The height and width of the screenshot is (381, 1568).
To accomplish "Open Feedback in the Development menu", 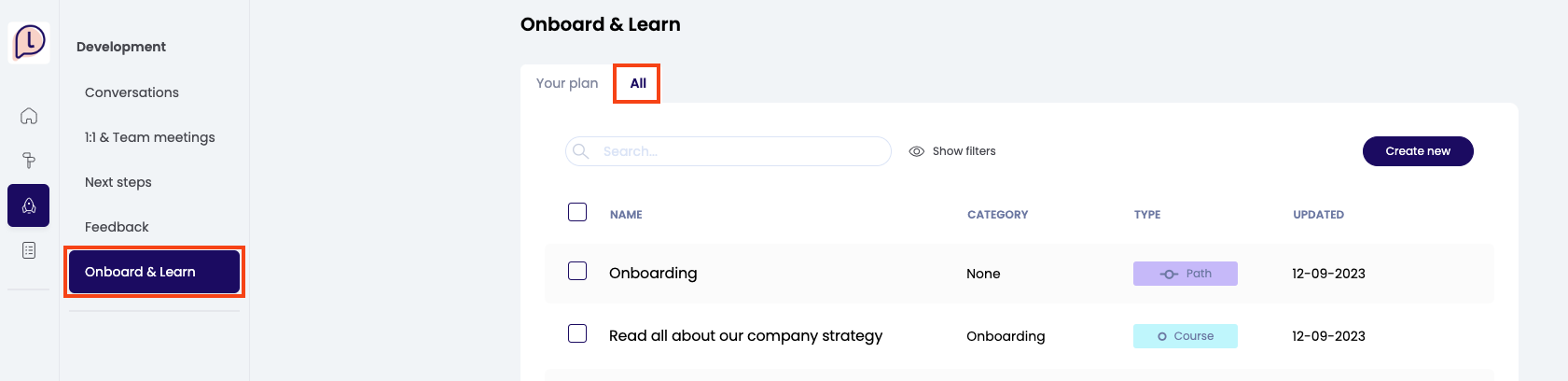I will point(117,227).
